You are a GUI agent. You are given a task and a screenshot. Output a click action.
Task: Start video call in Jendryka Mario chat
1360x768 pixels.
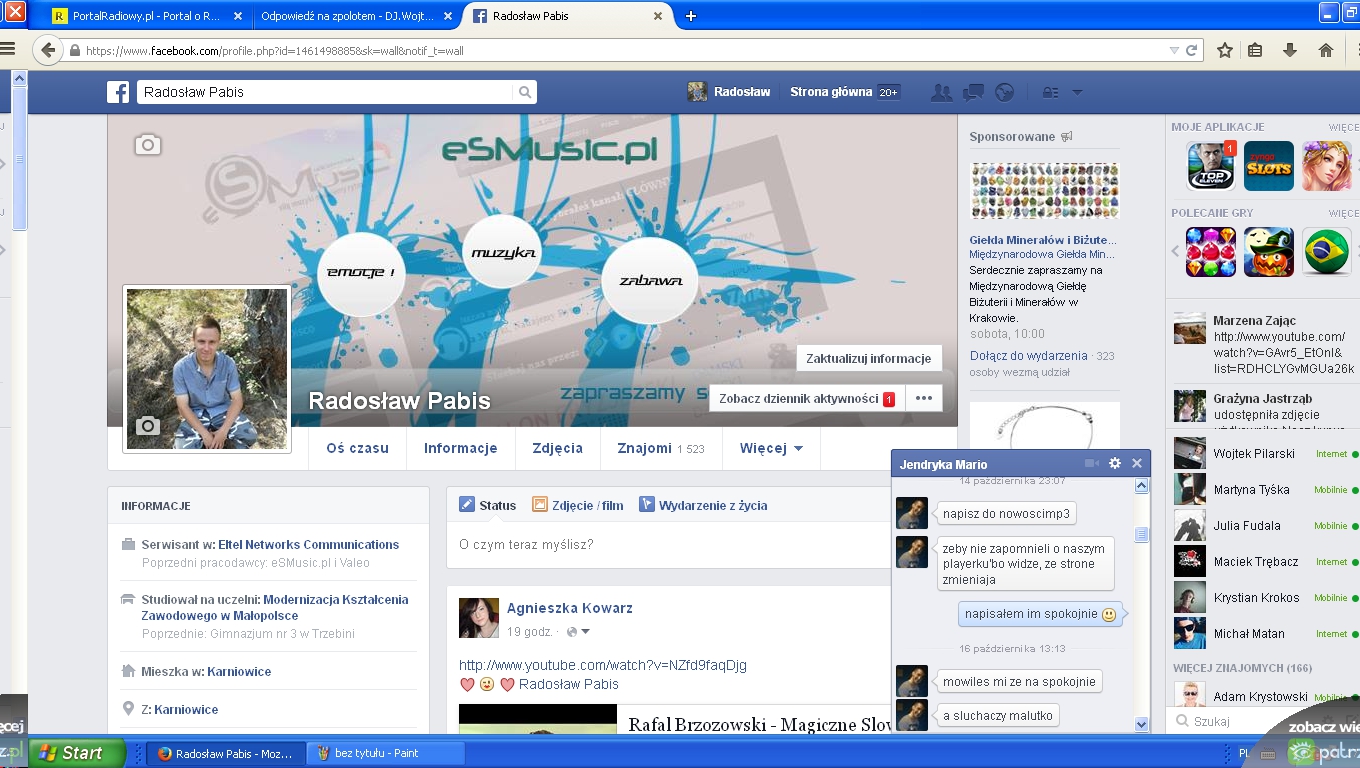(1091, 464)
